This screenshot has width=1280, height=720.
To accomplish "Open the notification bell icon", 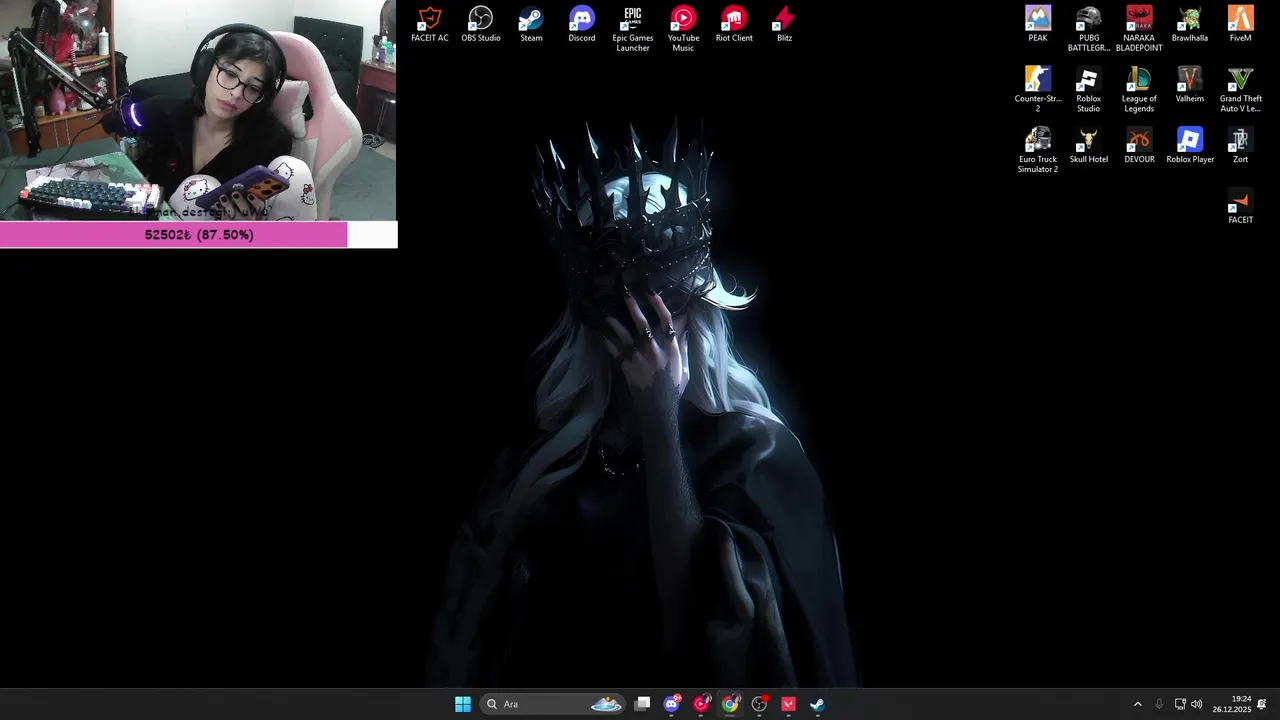I will [1262, 704].
